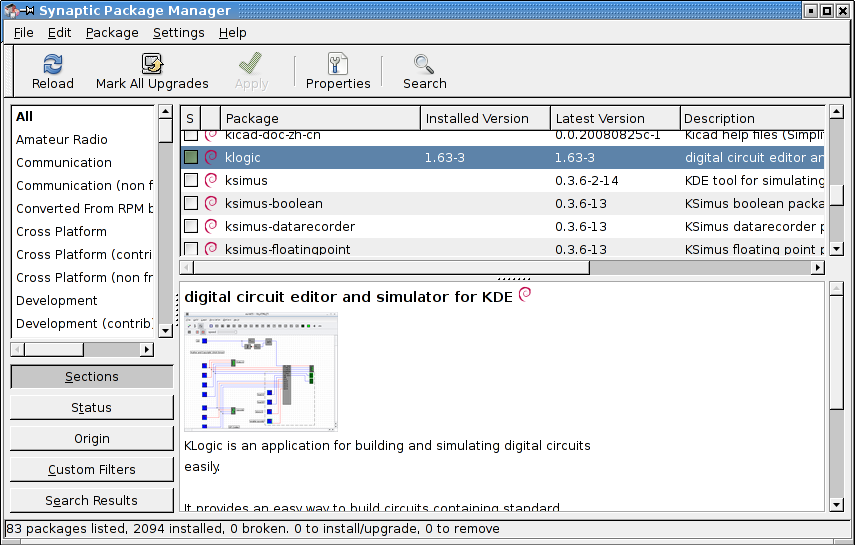
Task: Select the Communication section
Action: [x=64, y=163]
